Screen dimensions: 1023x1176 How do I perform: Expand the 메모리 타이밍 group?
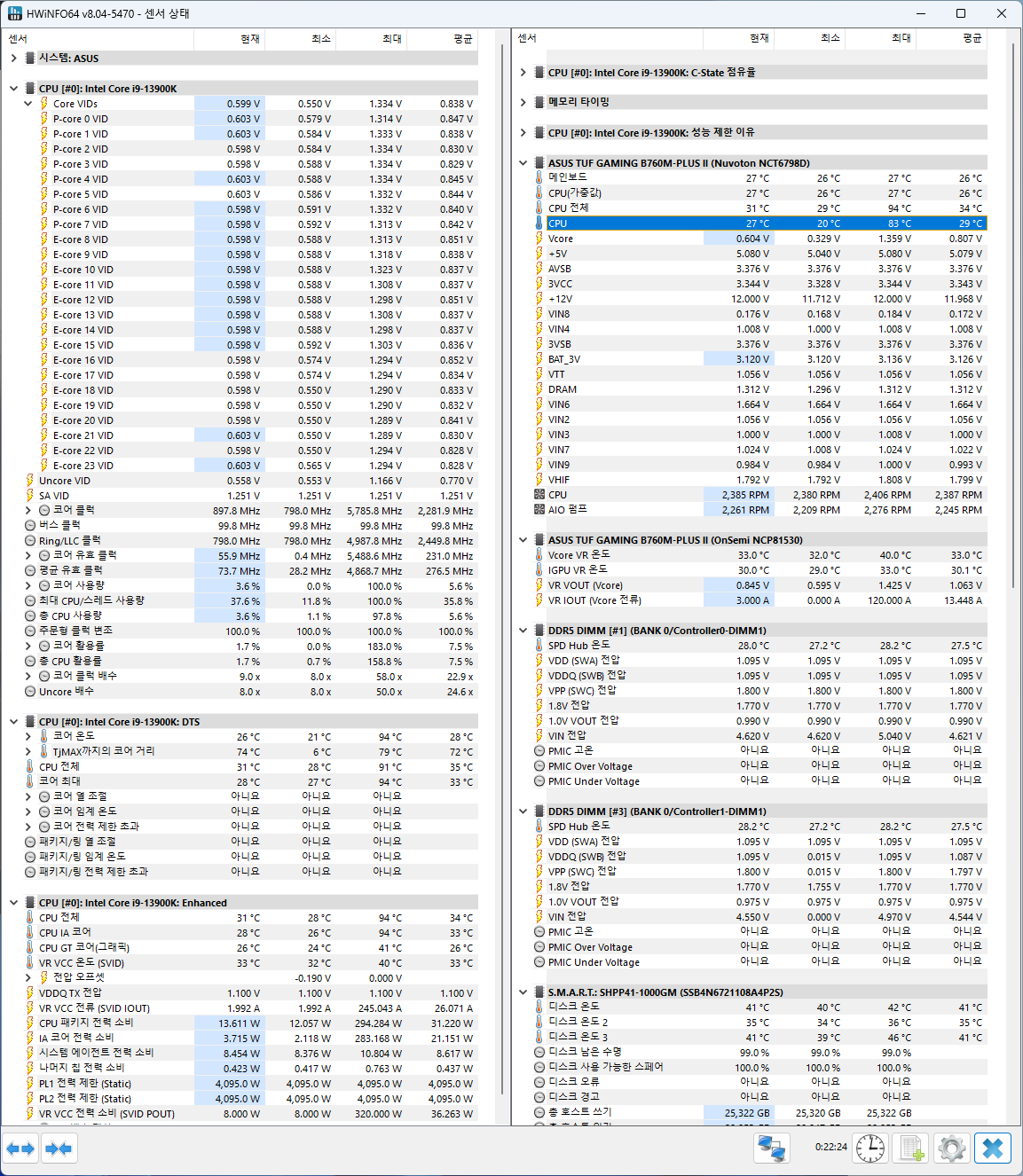click(523, 102)
